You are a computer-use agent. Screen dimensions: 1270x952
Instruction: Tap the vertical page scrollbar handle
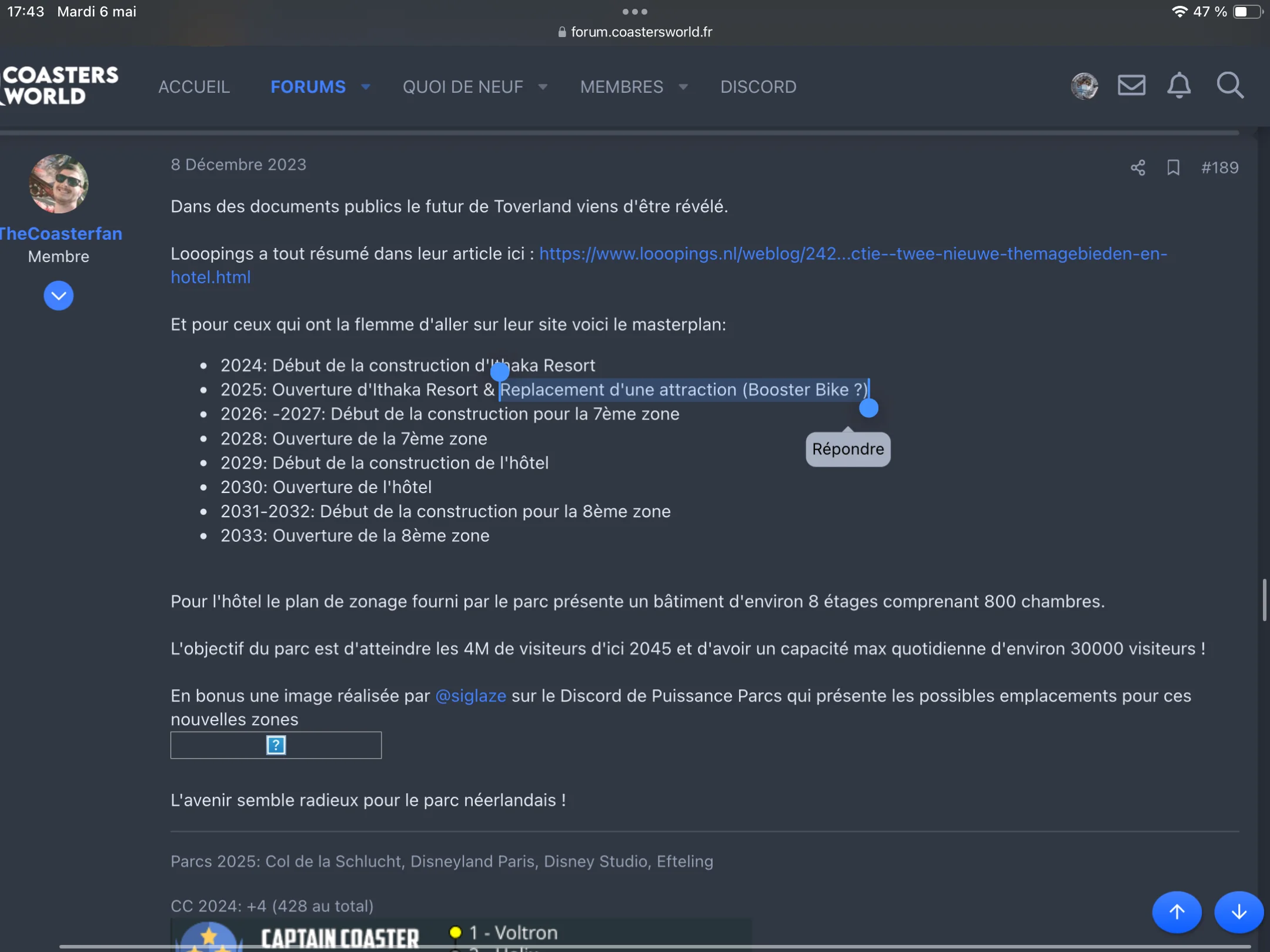tap(1264, 599)
